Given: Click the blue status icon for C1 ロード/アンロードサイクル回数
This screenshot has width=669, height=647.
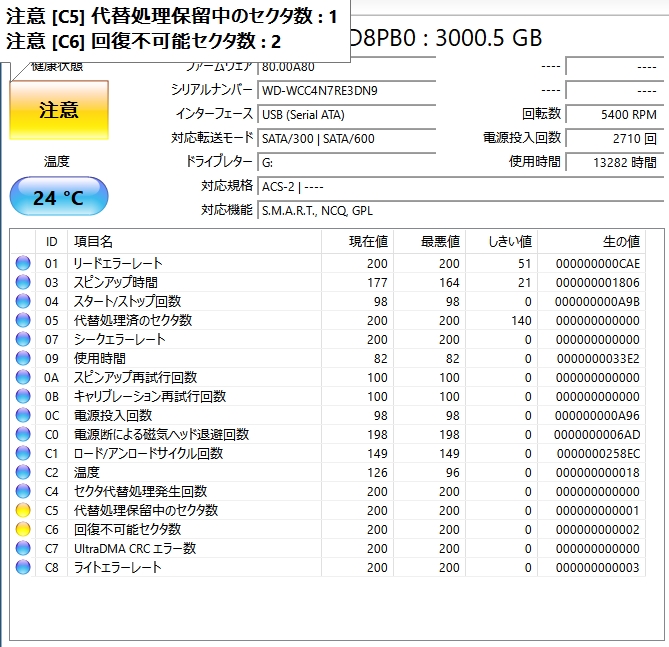Looking at the screenshot, I should pyautogui.click(x=23, y=453).
